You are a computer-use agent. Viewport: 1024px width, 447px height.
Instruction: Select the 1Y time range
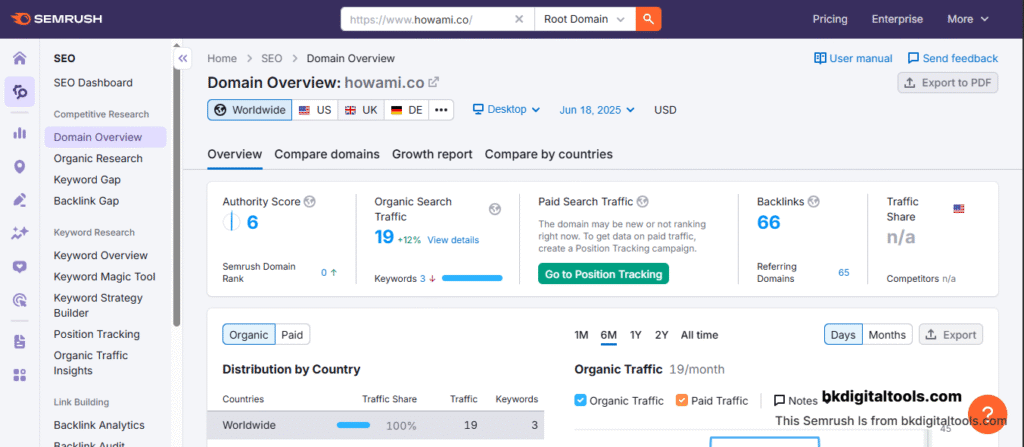[x=635, y=335]
